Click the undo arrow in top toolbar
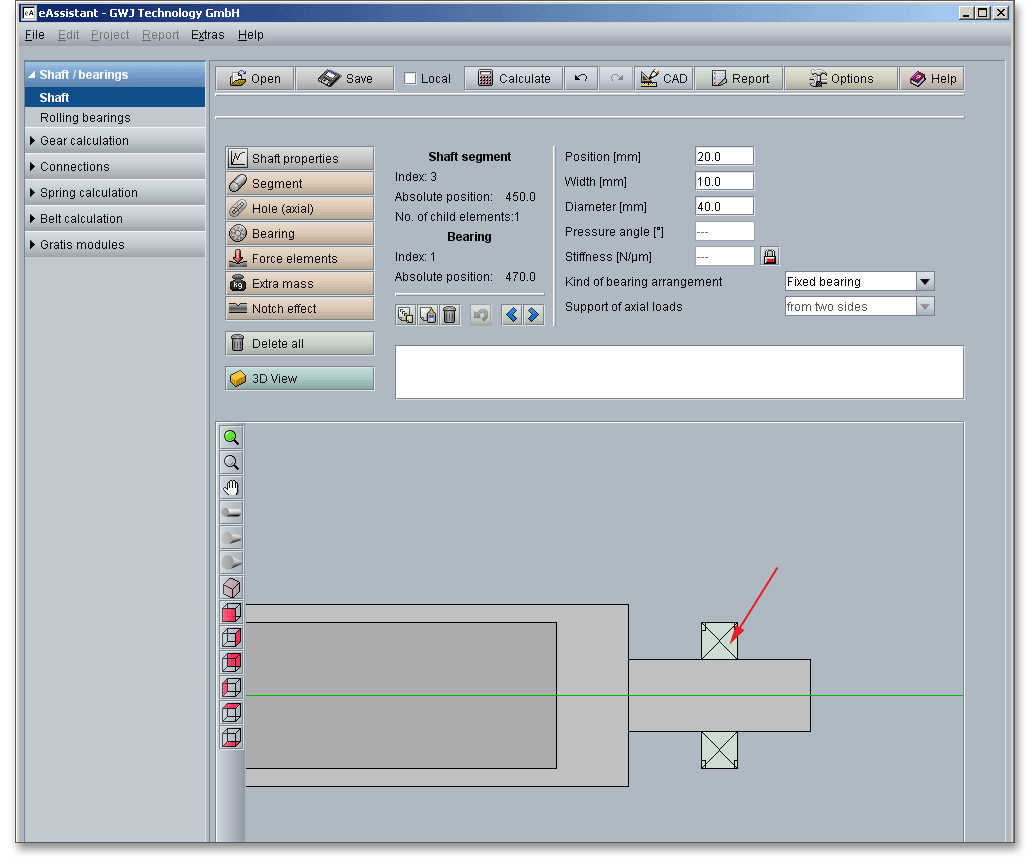 click(x=581, y=78)
